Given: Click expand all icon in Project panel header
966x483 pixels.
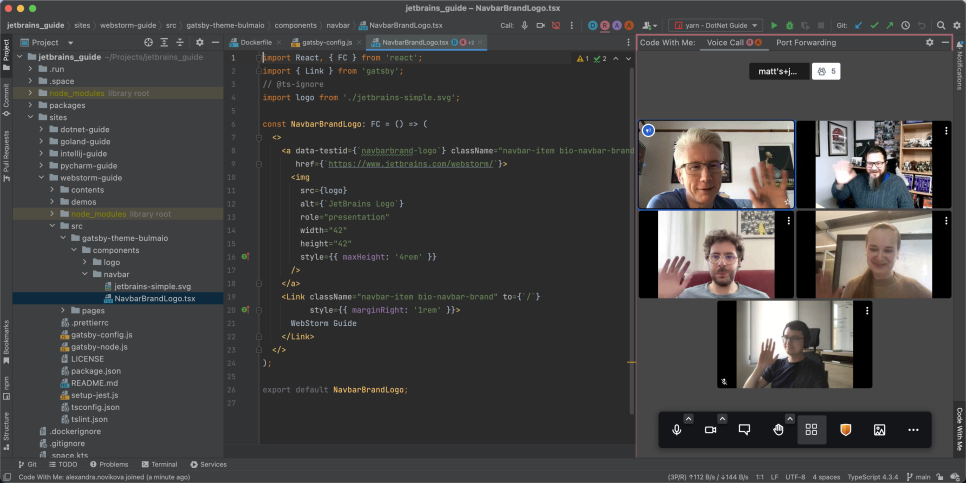Looking at the screenshot, I should tap(164, 43).
